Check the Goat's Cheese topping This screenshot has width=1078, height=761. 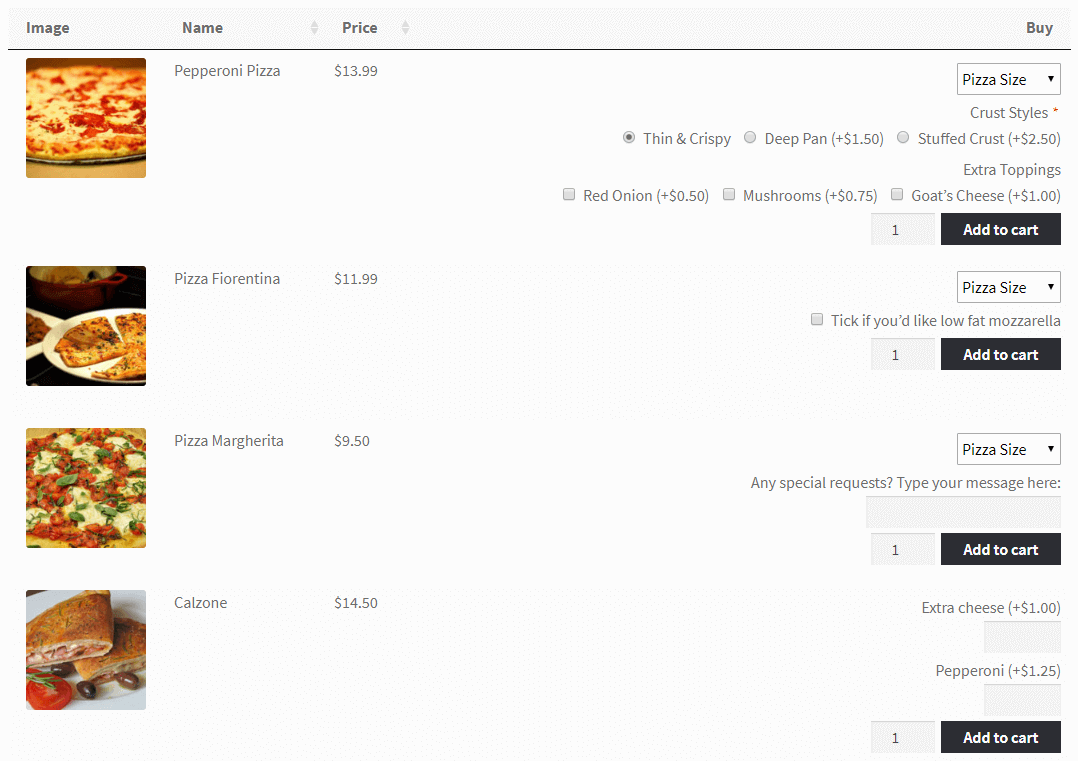(897, 194)
